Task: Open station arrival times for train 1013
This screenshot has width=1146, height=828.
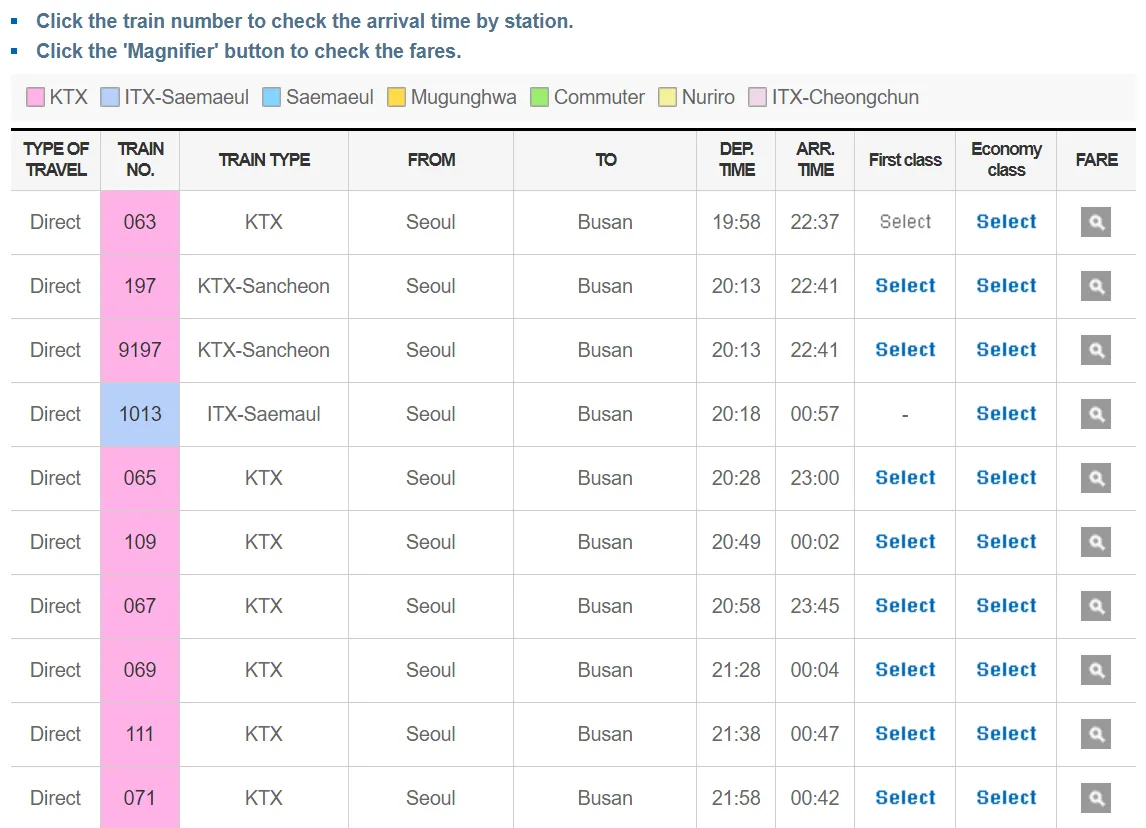Action: [x=139, y=414]
